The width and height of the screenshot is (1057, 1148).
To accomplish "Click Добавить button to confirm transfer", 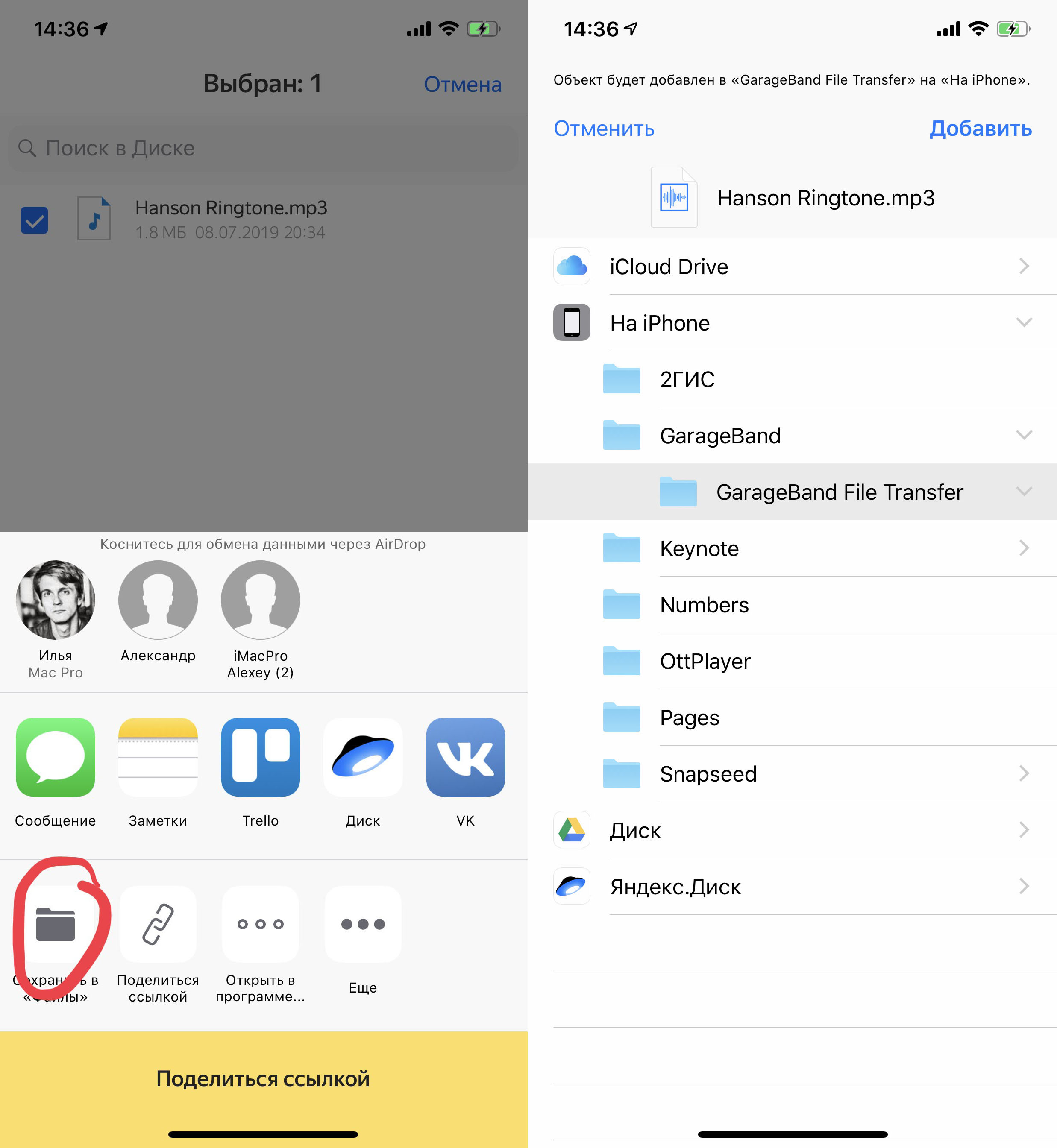I will coord(981,128).
